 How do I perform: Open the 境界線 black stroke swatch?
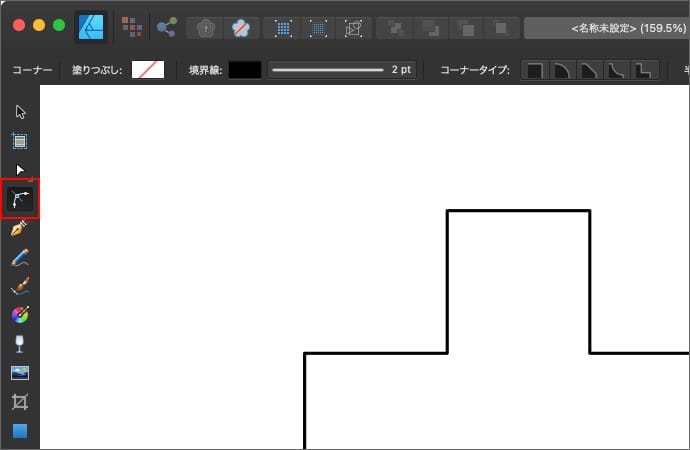pyautogui.click(x=245, y=70)
